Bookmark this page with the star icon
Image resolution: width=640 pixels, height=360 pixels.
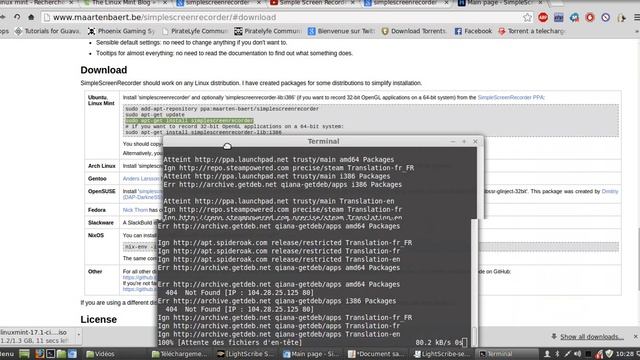coord(527,17)
